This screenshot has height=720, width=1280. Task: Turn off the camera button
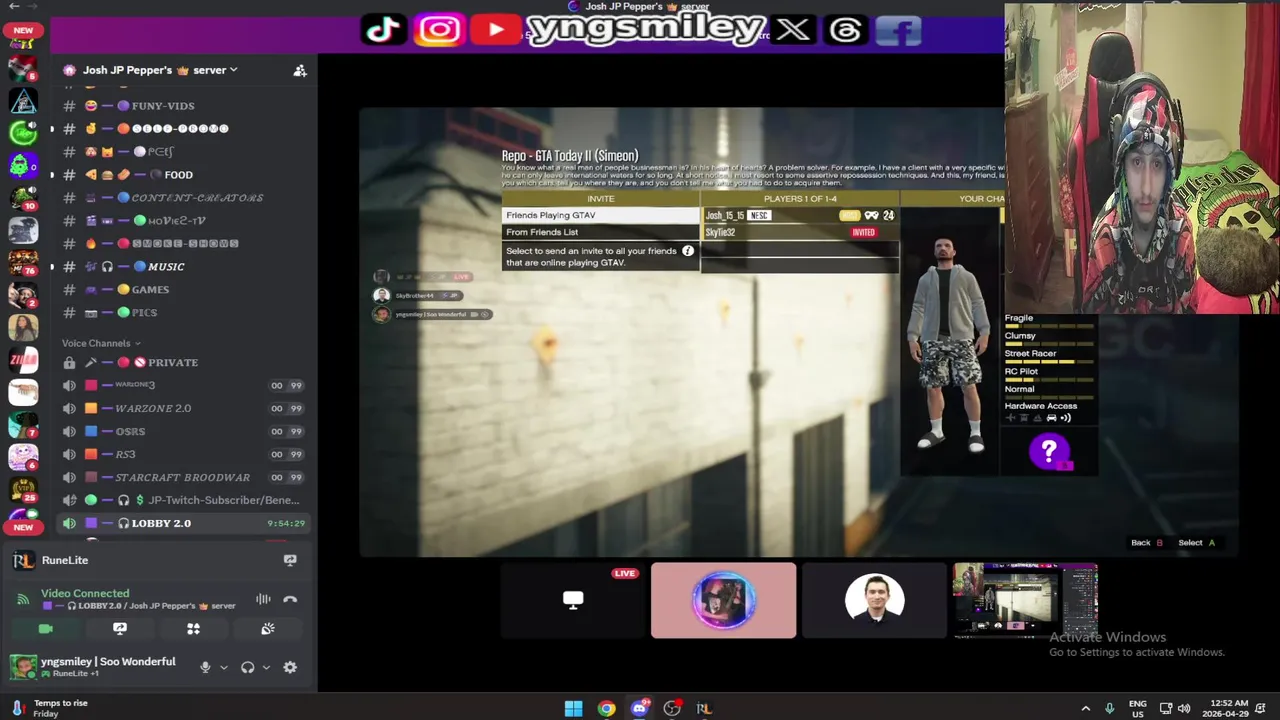(46, 629)
